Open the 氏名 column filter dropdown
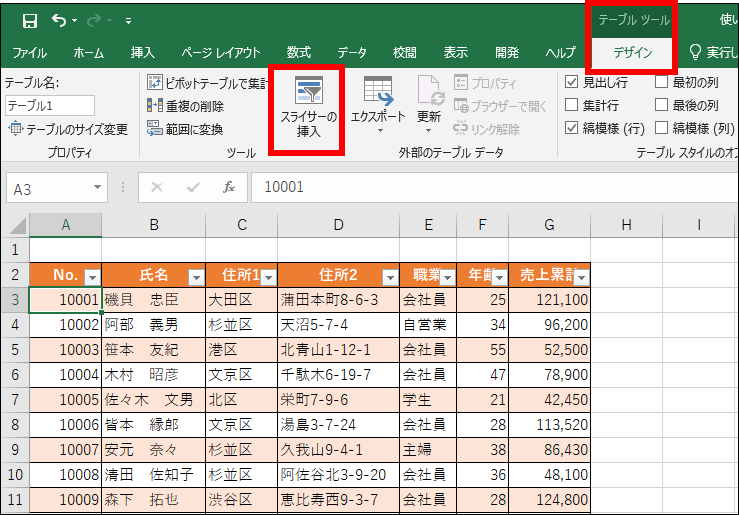The image size is (739, 515). coord(195,277)
